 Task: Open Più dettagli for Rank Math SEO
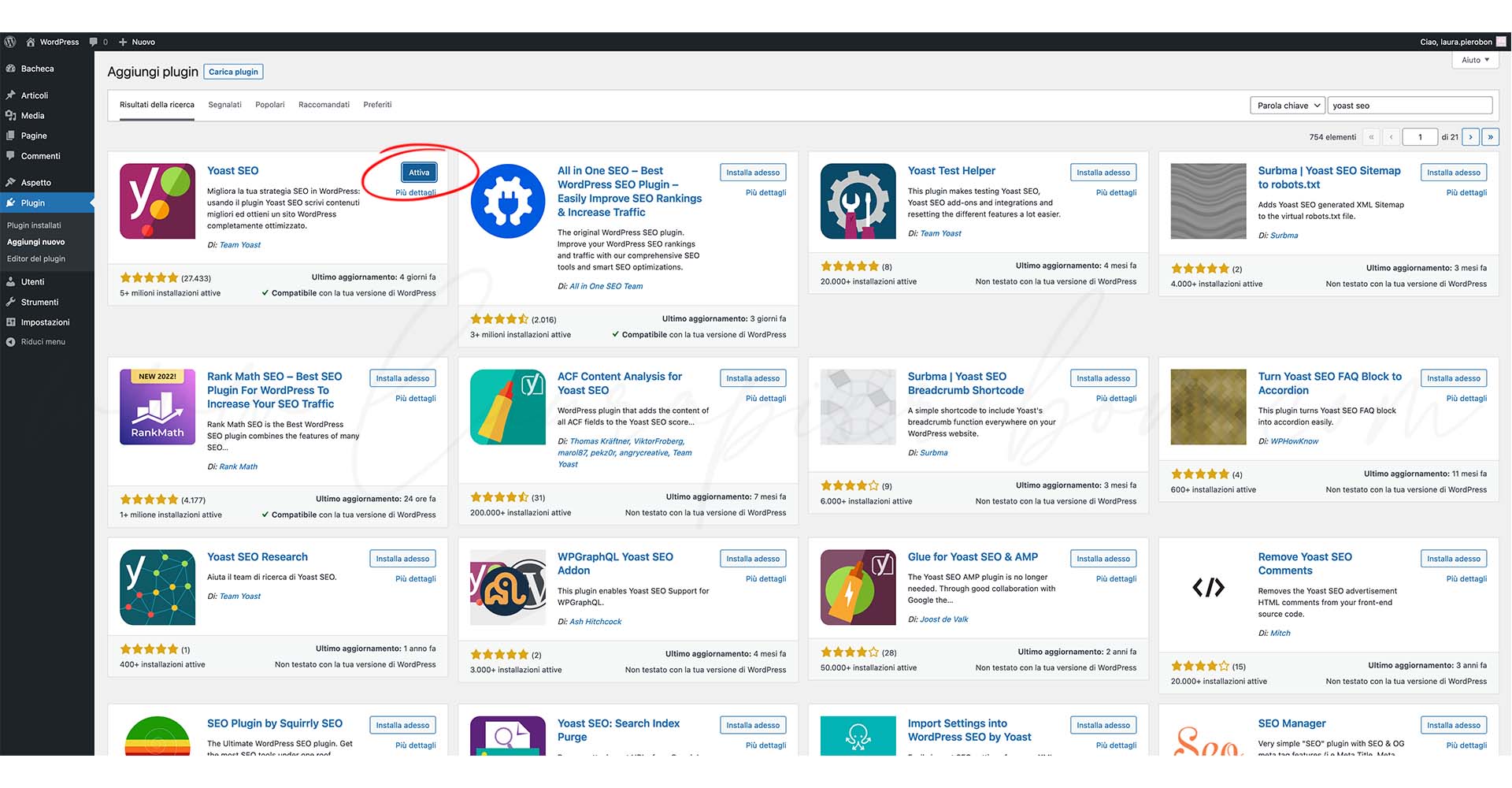coord(416,399)
